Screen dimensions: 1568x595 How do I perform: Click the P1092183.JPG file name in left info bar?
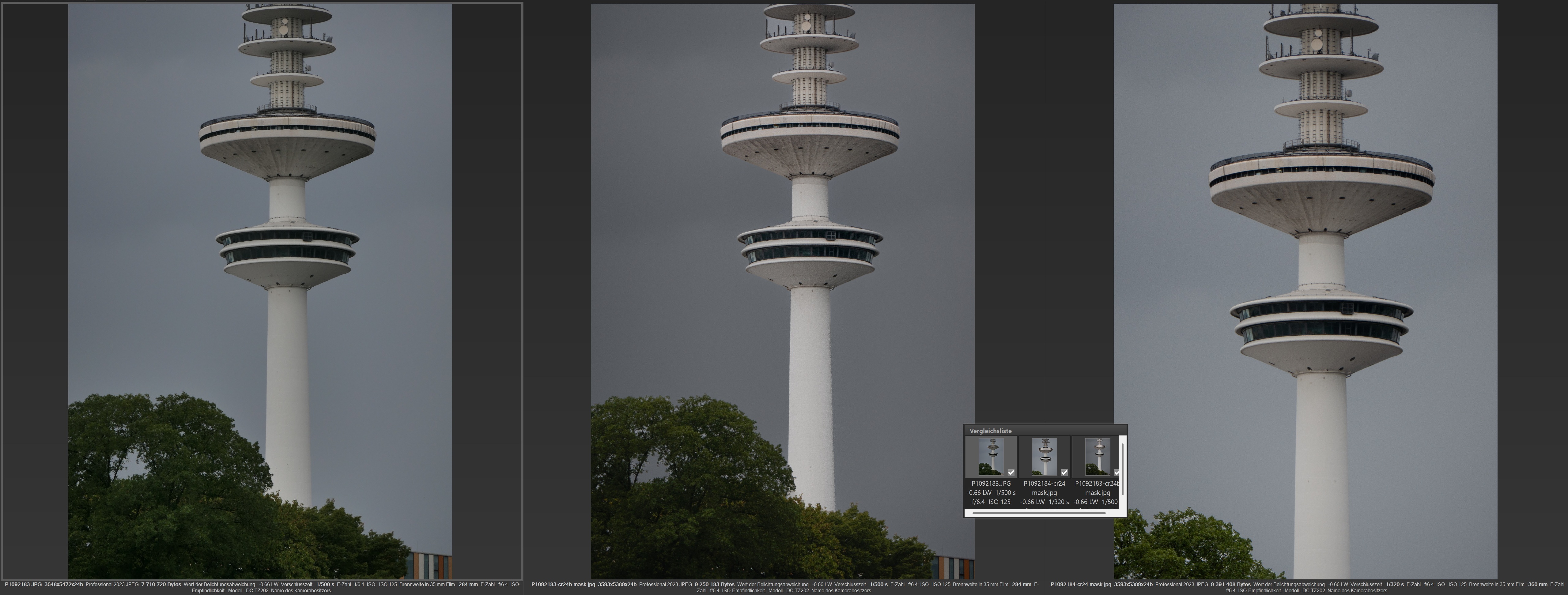[x=23, y=584]
